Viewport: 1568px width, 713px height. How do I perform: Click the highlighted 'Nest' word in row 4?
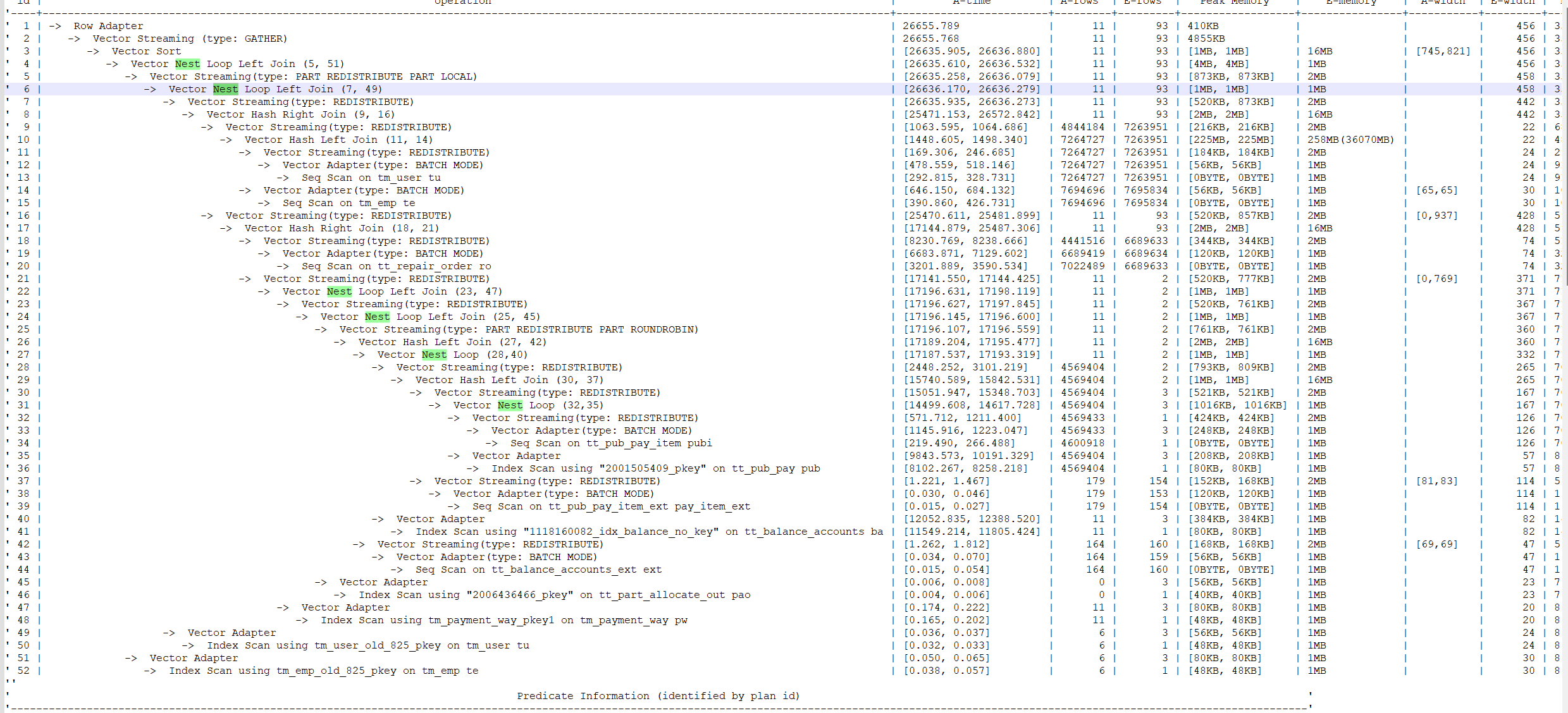(187, 64)
